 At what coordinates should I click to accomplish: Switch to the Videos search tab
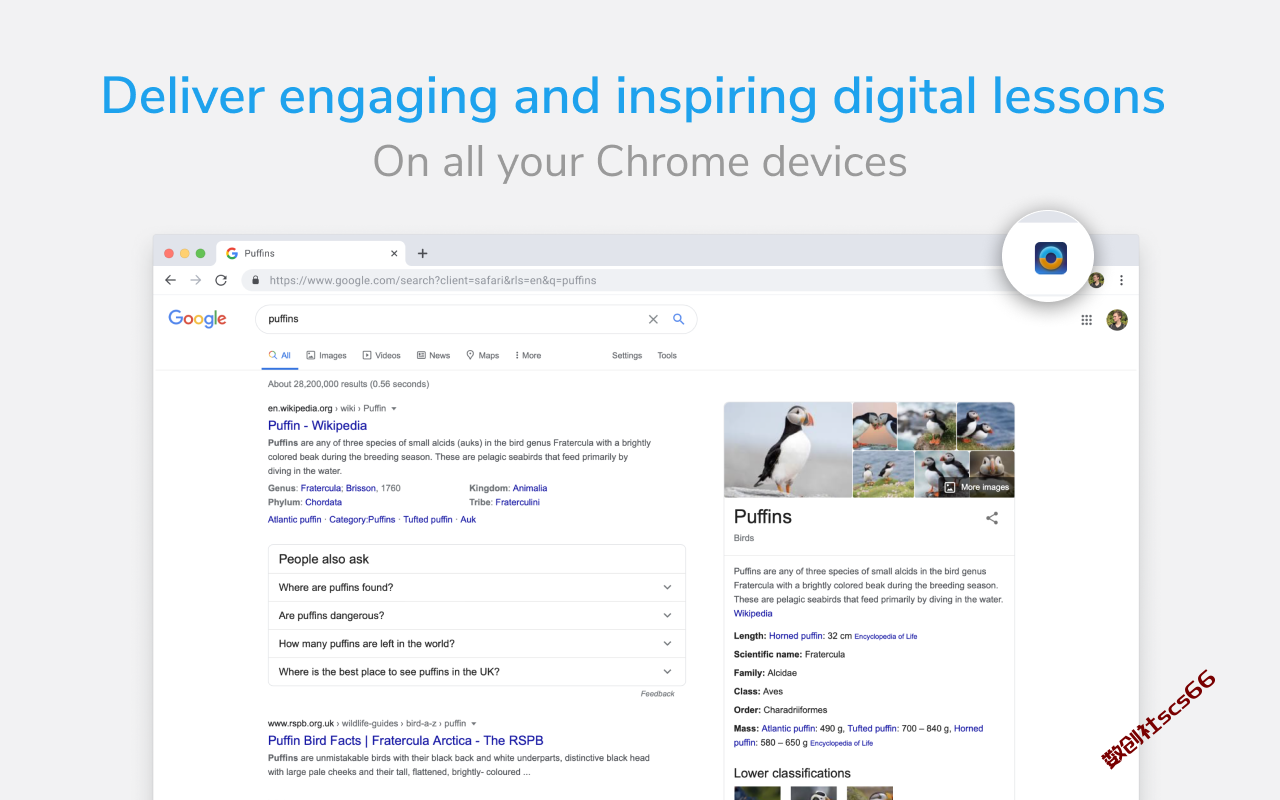tap(381, 355)
